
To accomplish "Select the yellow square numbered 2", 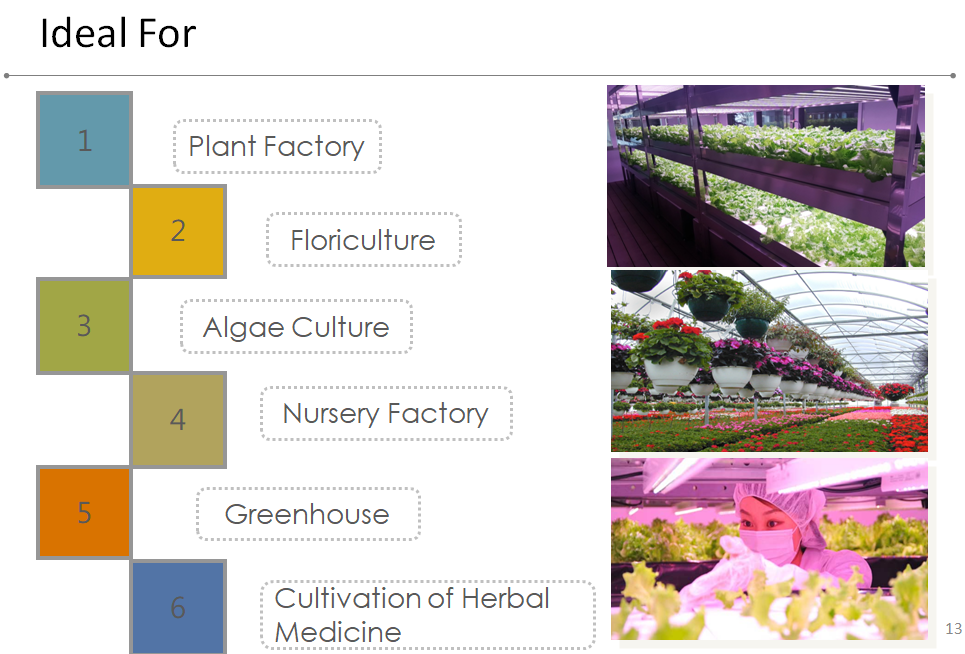I will [x=178, y=231].
